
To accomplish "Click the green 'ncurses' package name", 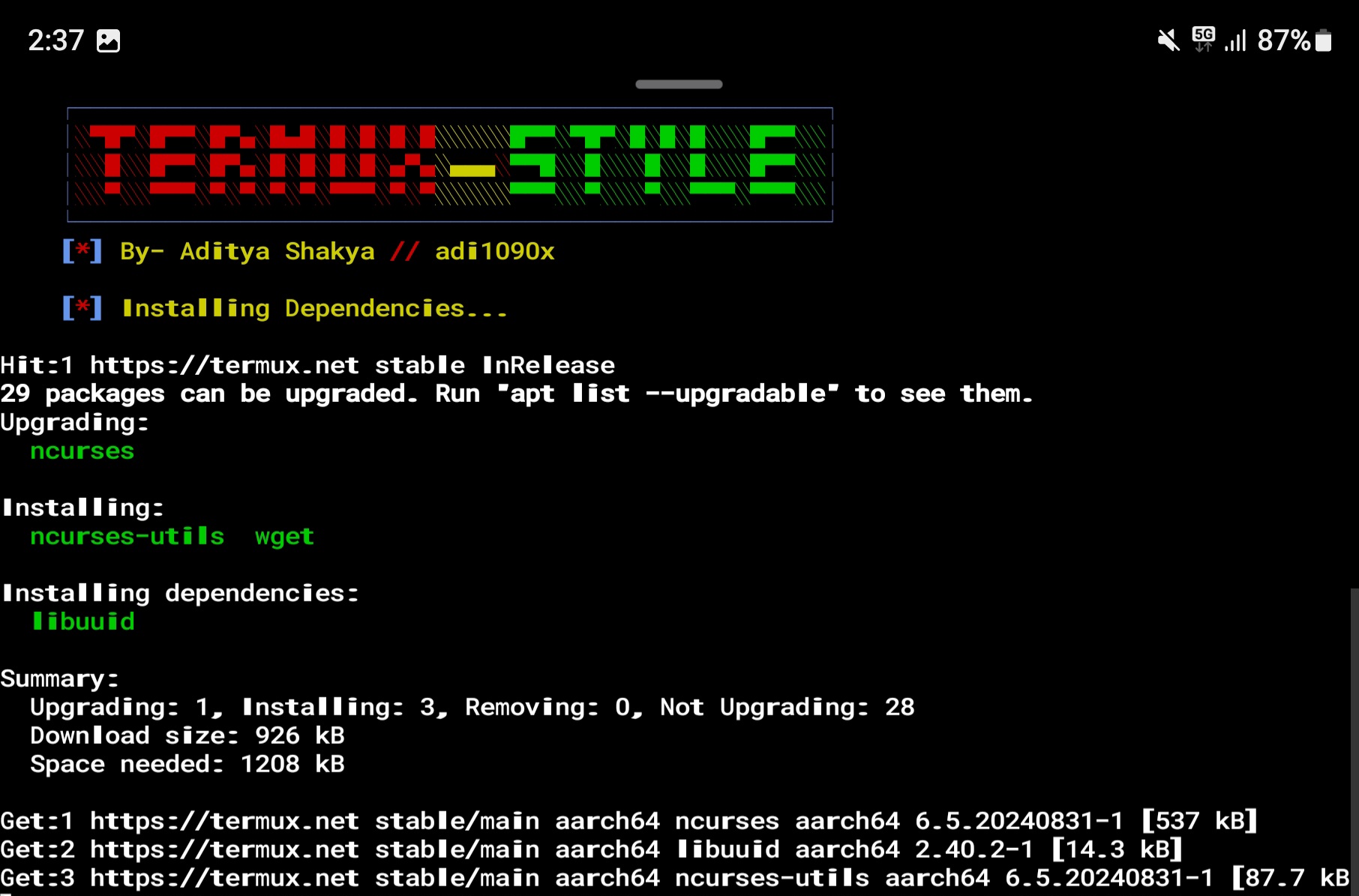I will tap(82, 451).
